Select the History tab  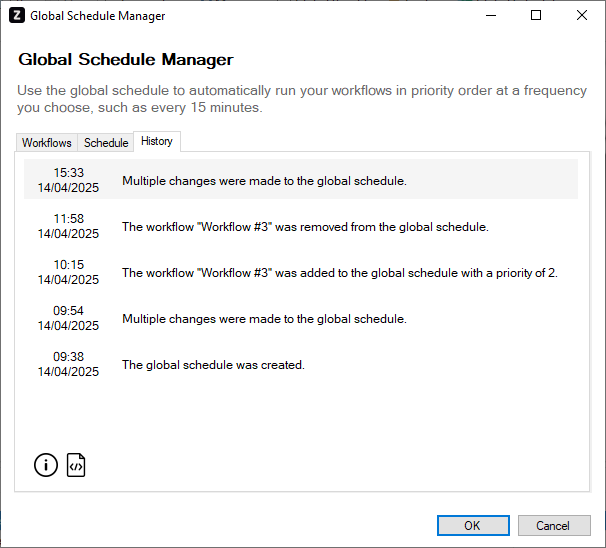click(157, 141)
